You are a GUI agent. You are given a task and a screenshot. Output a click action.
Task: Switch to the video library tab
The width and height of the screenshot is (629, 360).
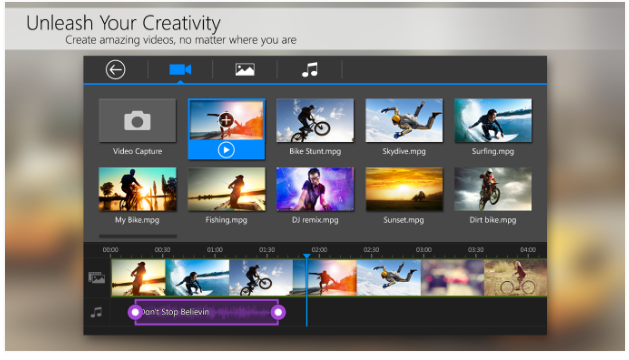pos(180,70)
